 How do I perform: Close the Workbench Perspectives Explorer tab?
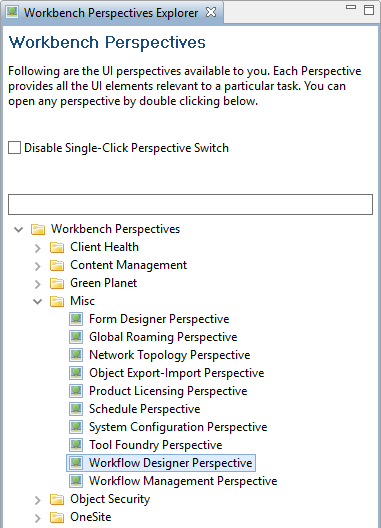tap(211, 12)
